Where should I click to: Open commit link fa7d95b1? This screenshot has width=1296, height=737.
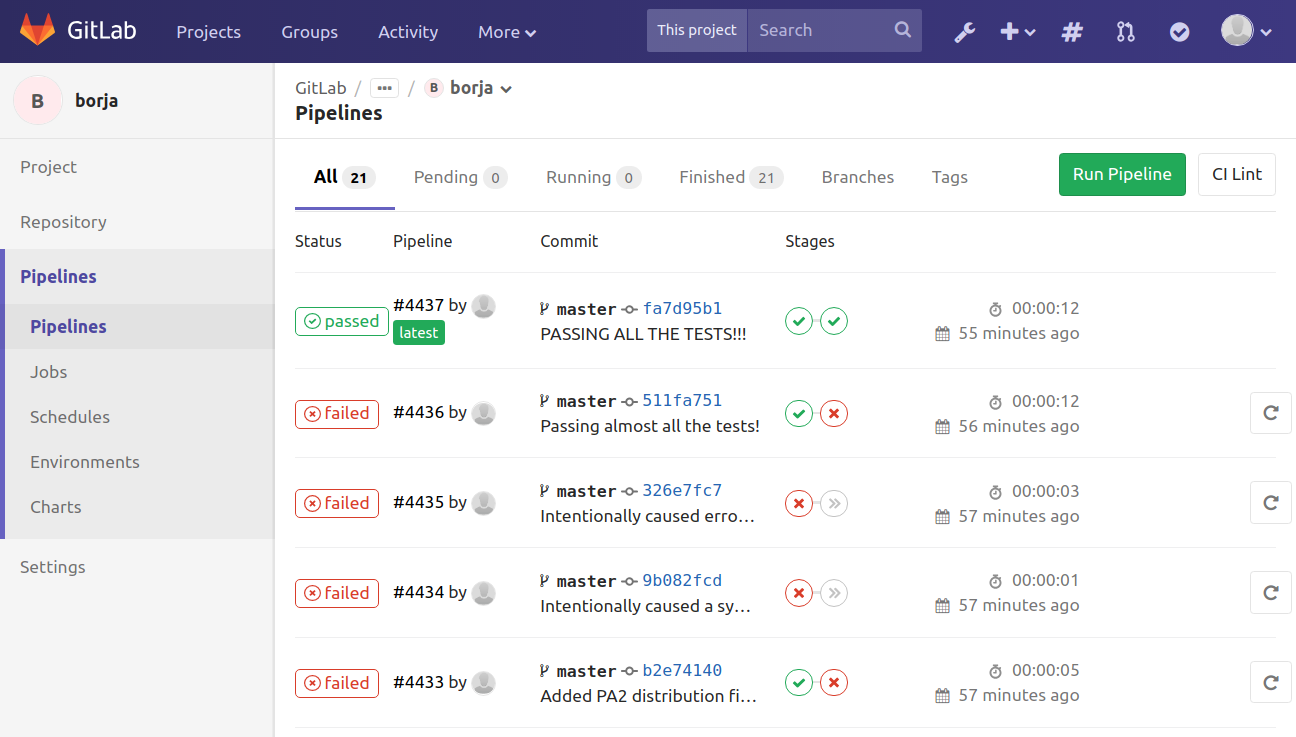click(682, 308)
